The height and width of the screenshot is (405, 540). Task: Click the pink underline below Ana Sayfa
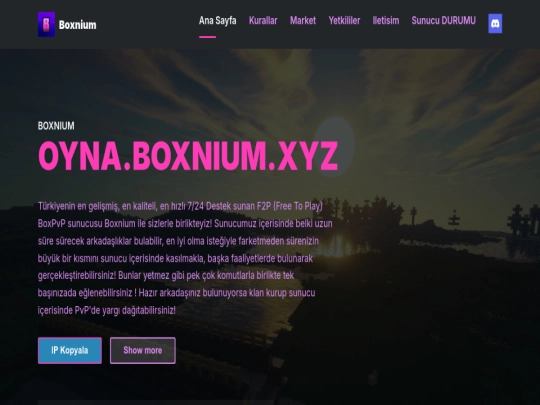tap(207, 37)
